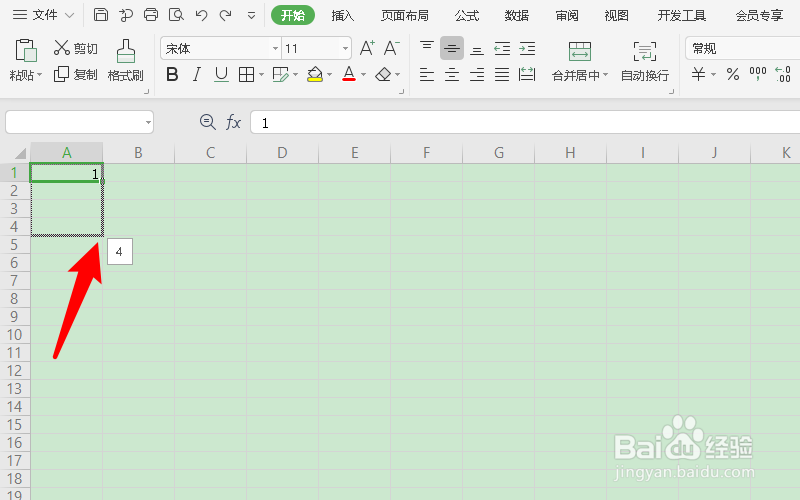
Task: Switch to the 页面布局 tab
Action: tap(405, 15)
